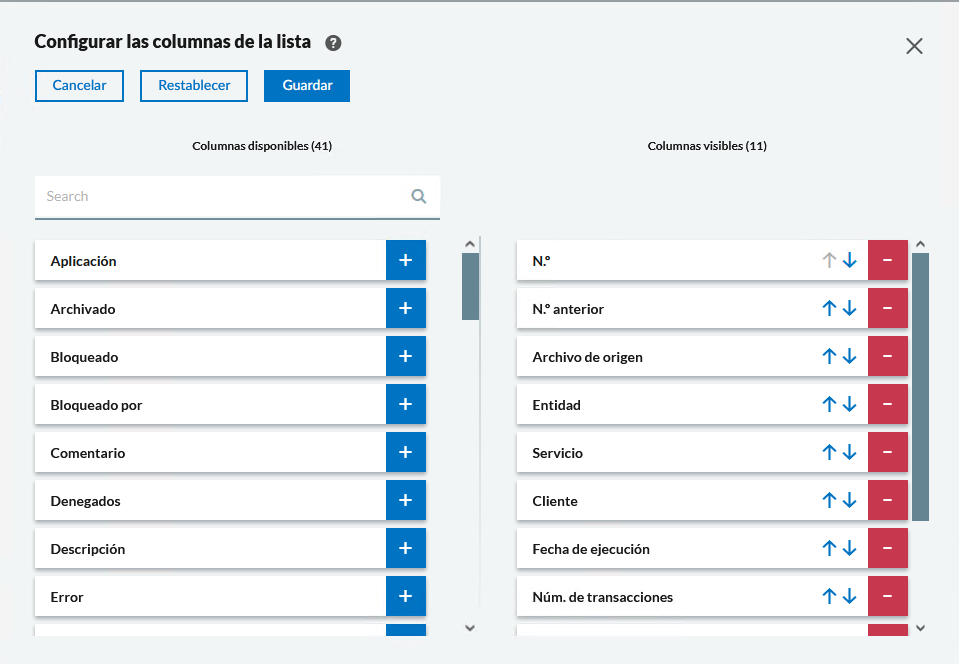Save configuration with Guardar button
Viewport: 959px width, 664px height.
click(x=307, y=85)
